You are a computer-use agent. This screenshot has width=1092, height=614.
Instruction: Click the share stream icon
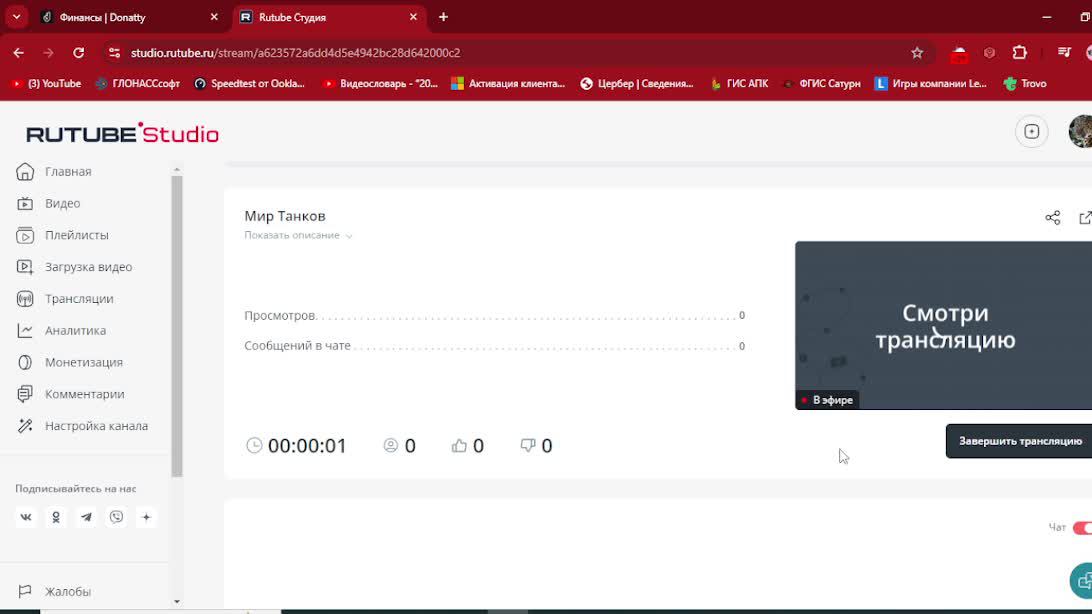[x=1053, y=218]
